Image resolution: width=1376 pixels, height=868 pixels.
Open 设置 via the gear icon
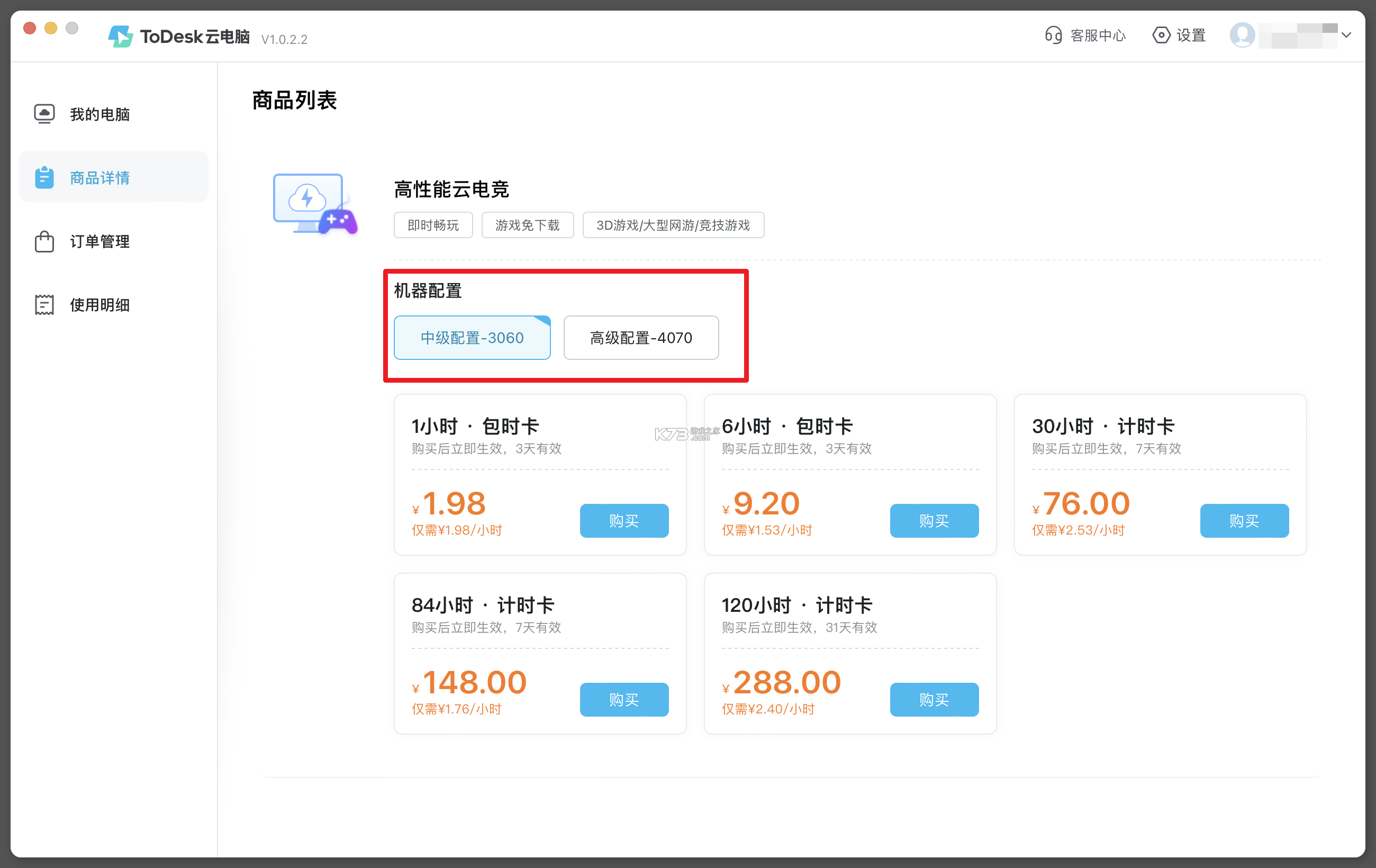coord(1160,35)
